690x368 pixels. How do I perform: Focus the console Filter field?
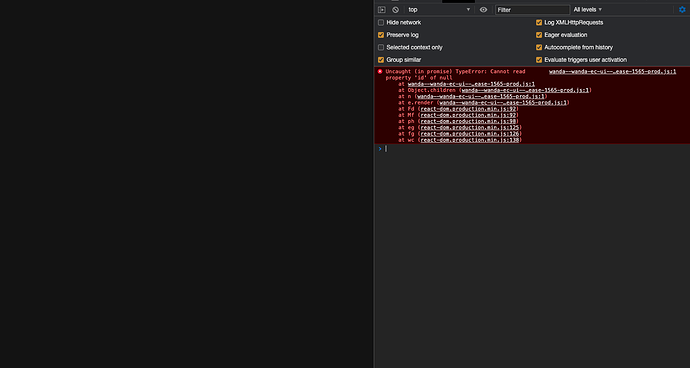click(532, 10)
